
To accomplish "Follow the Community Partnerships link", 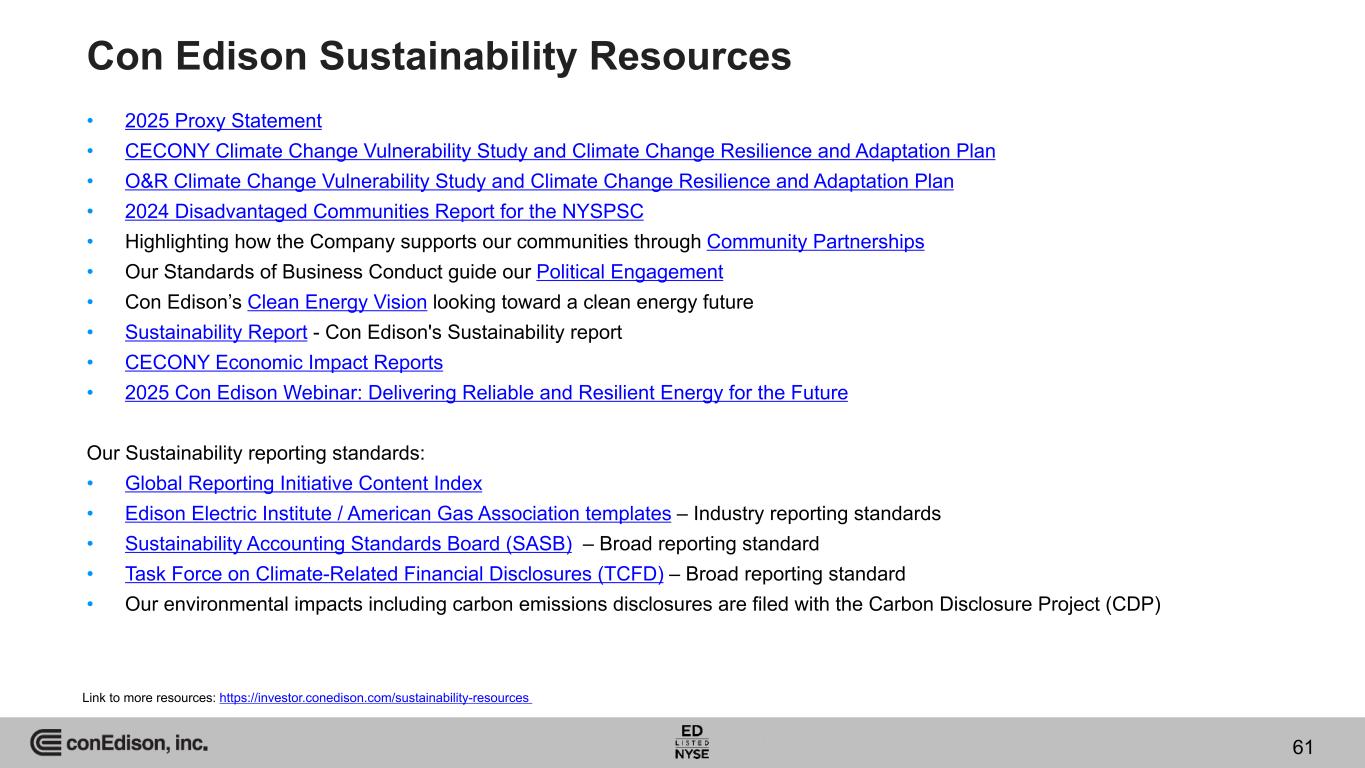I will pyautogui.click(x=815, y=242).
